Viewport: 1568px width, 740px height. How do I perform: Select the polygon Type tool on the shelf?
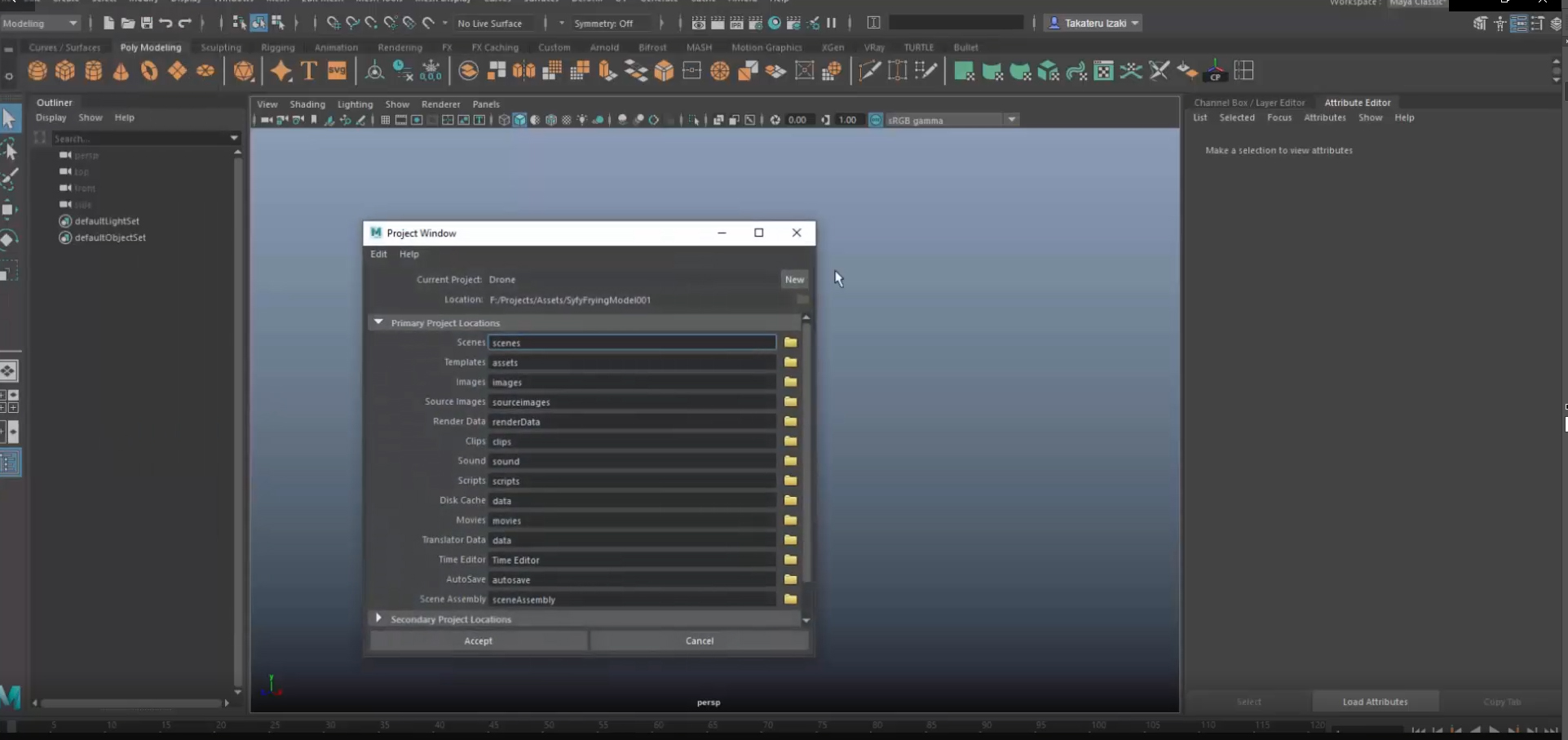(309, 71)
